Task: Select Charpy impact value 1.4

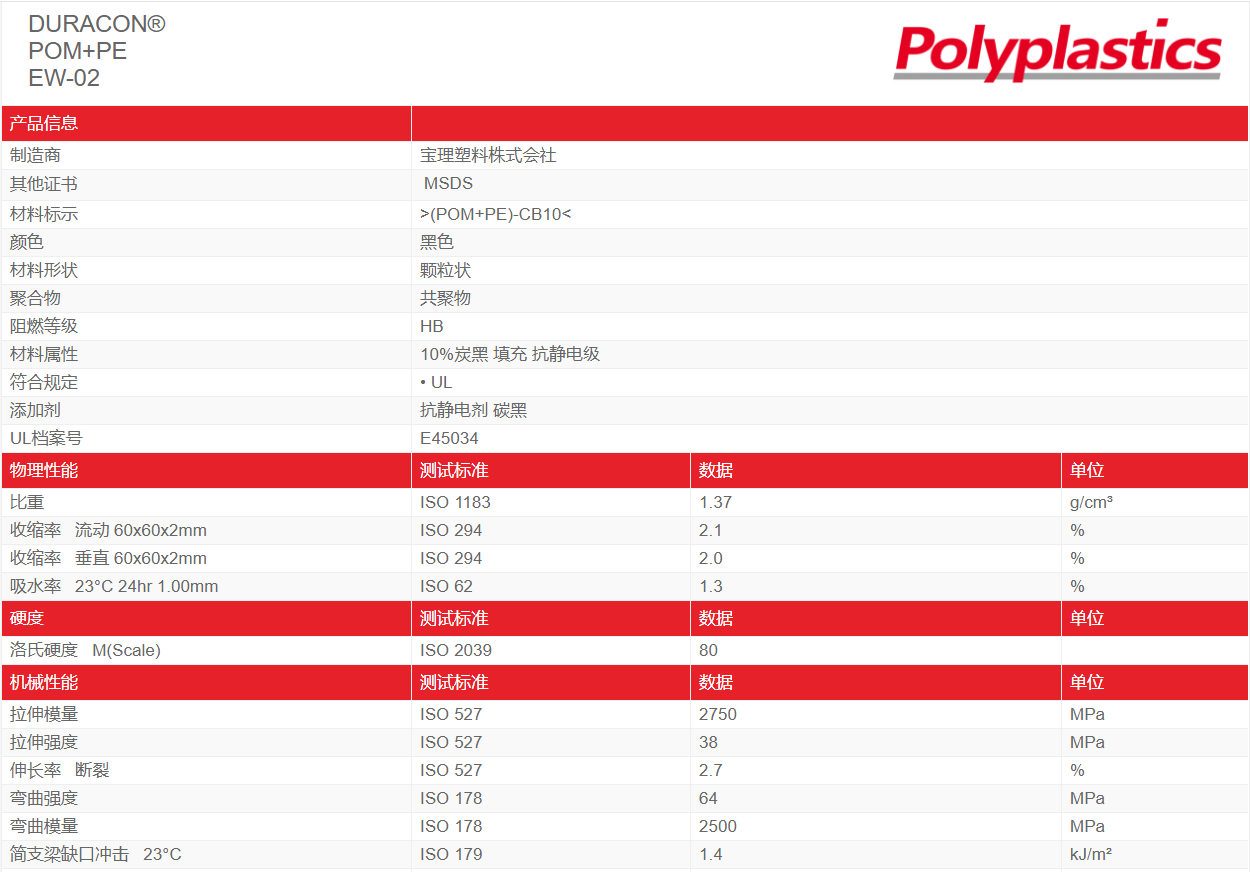Action: click(x=711, y=854)
